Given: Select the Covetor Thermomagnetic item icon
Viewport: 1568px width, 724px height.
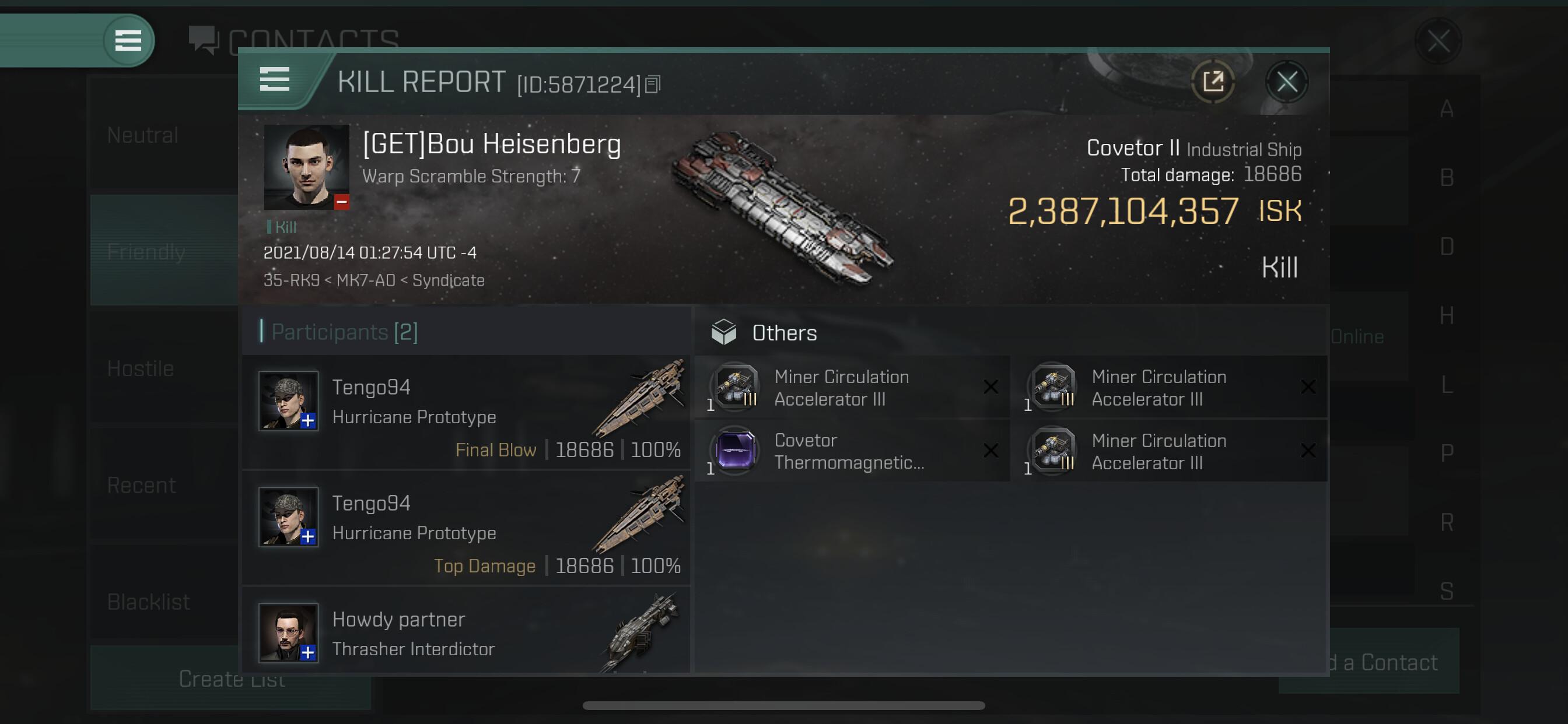Looking at the screenshot, I should [x=734, y=451].
